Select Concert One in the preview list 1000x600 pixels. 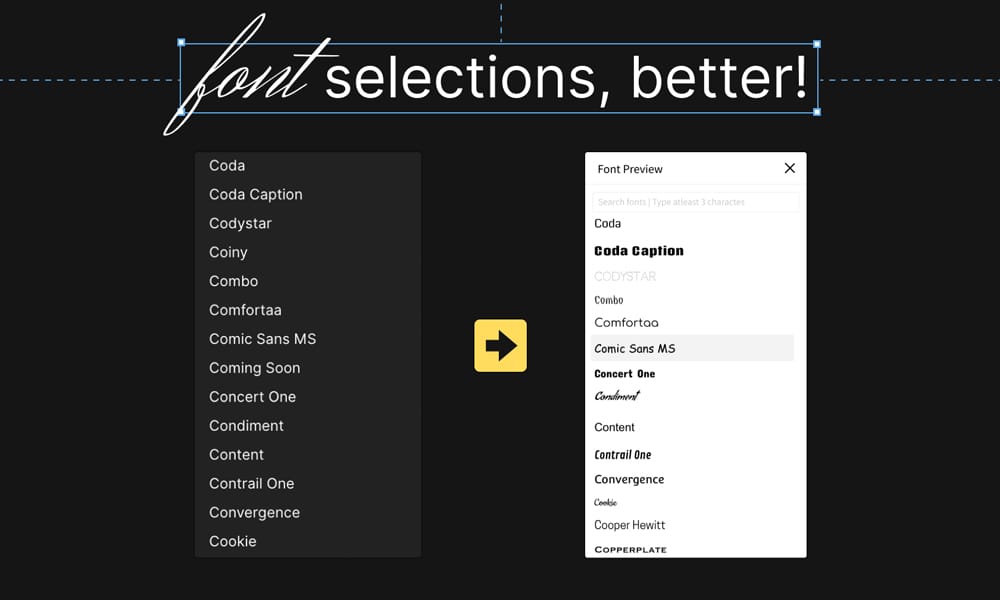(625, 373)
